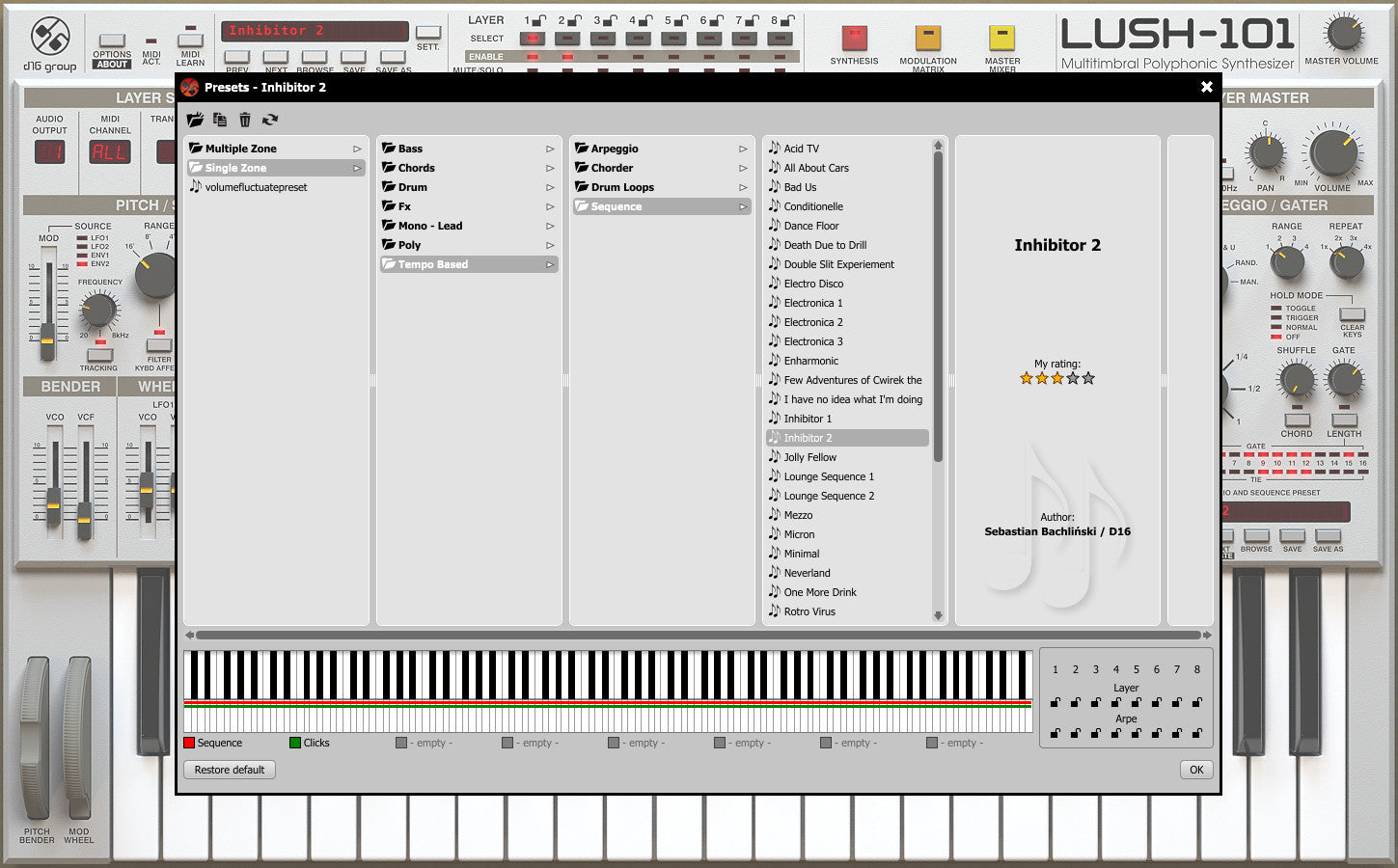Expand the Multiple Zone folder arrow
The height and width of the screenshot is (868, 1398).
[357, 149]
